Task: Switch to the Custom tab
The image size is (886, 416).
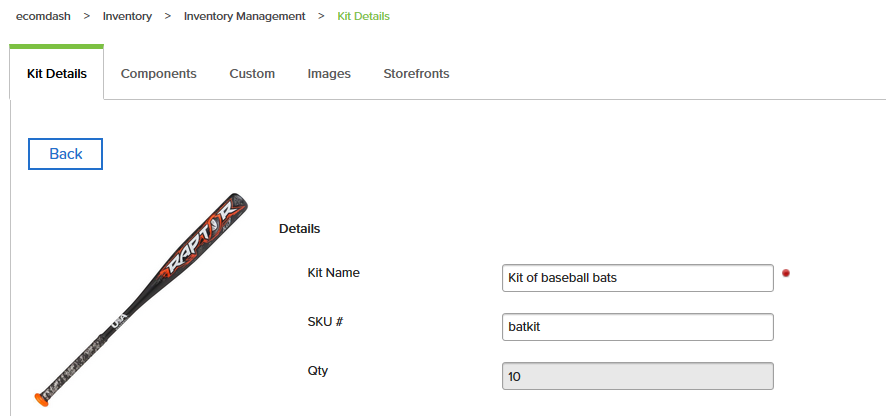Action: coord(252,73)
